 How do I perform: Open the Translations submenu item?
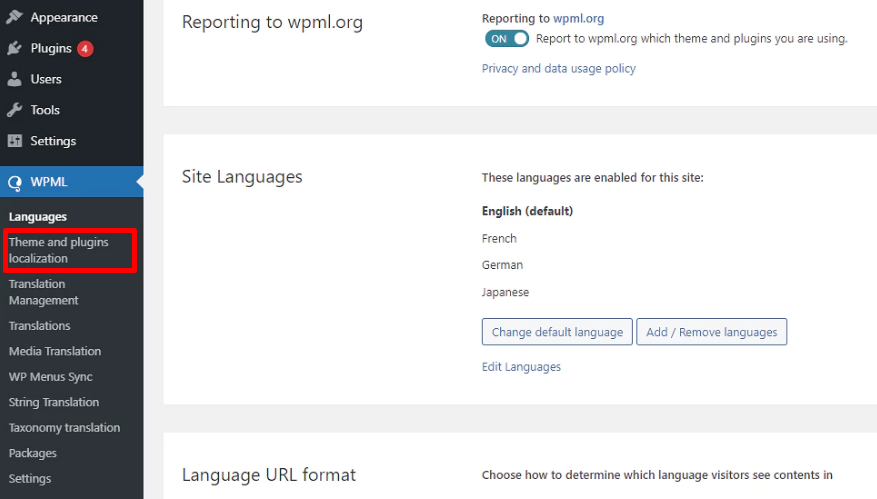[40, 326]
